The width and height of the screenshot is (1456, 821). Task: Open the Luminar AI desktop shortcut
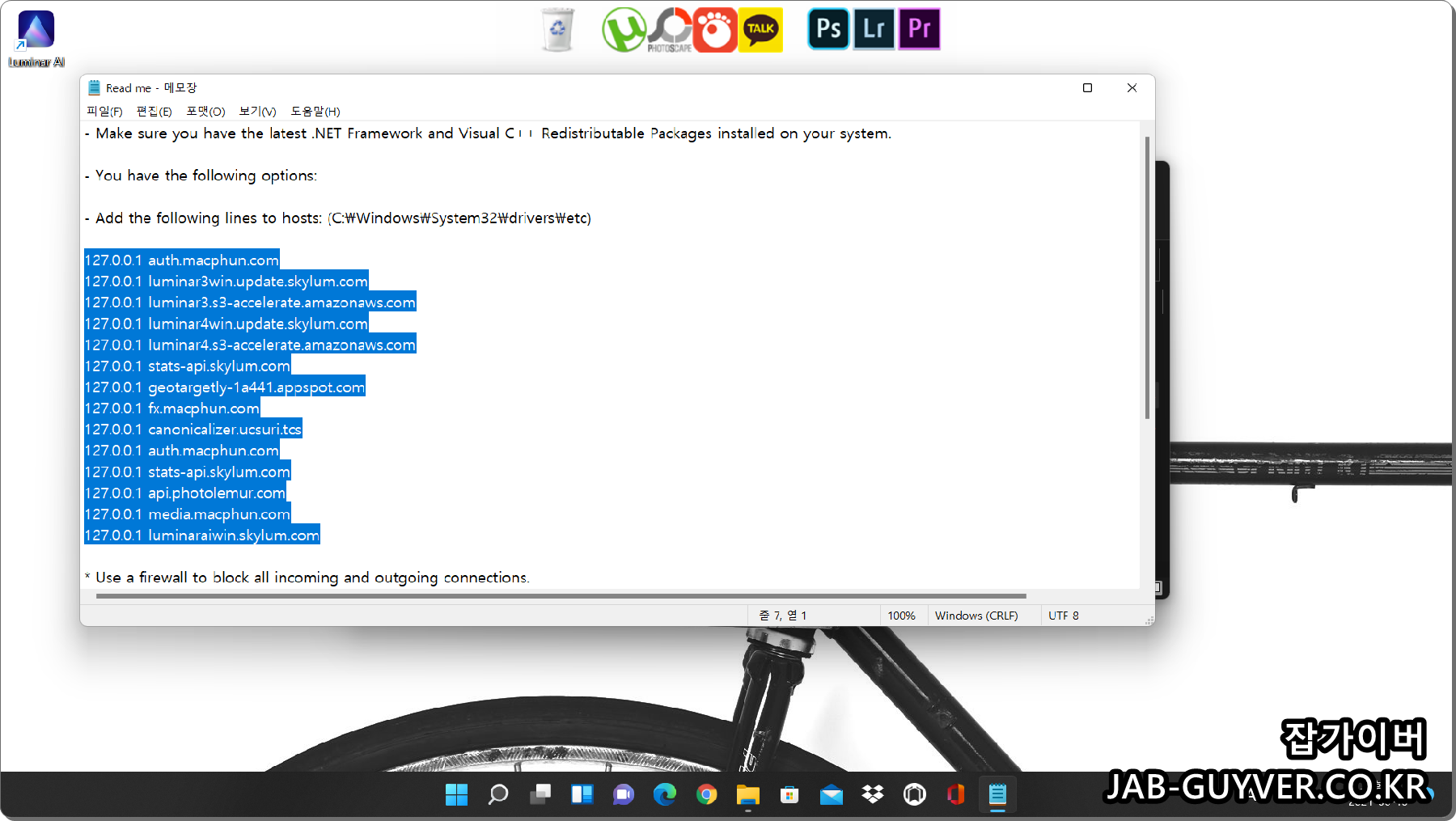[x=36, y=38]
